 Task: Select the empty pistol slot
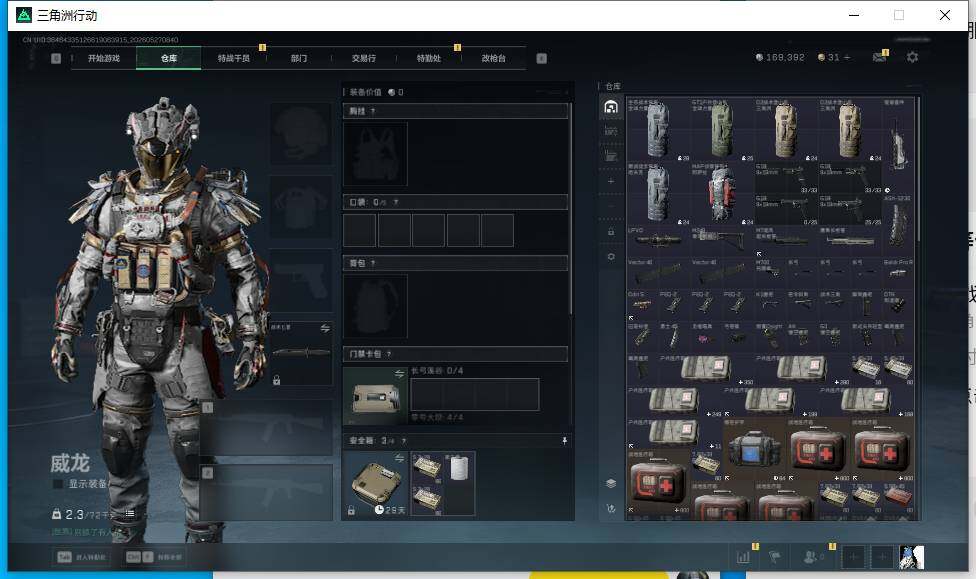301,280
